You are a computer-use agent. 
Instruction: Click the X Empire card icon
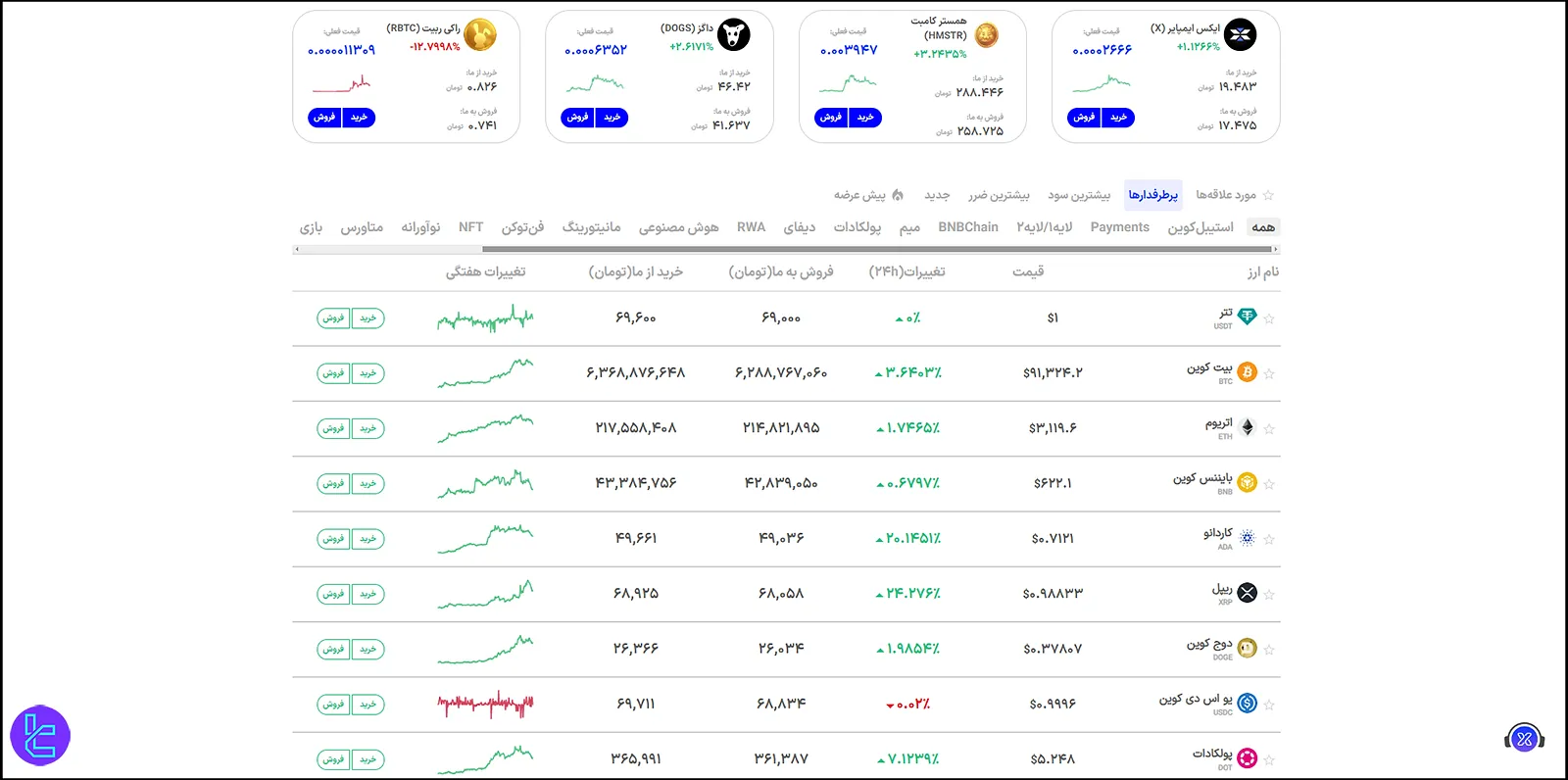(1241, 35)
